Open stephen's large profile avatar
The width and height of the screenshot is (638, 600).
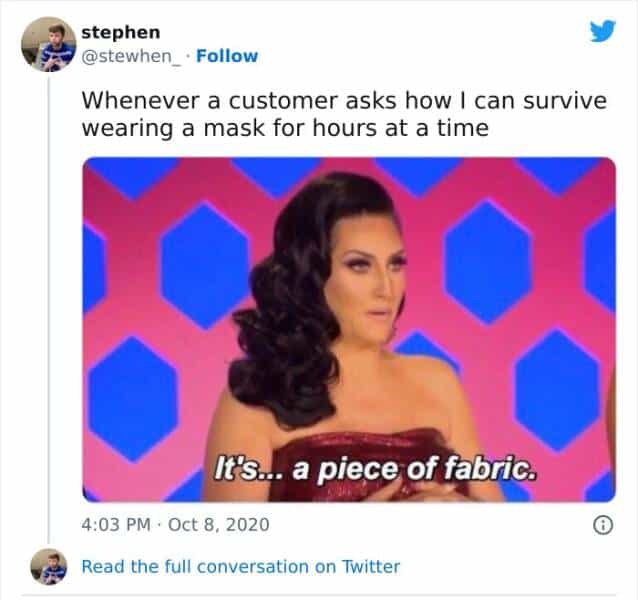[x=49, y=44]
